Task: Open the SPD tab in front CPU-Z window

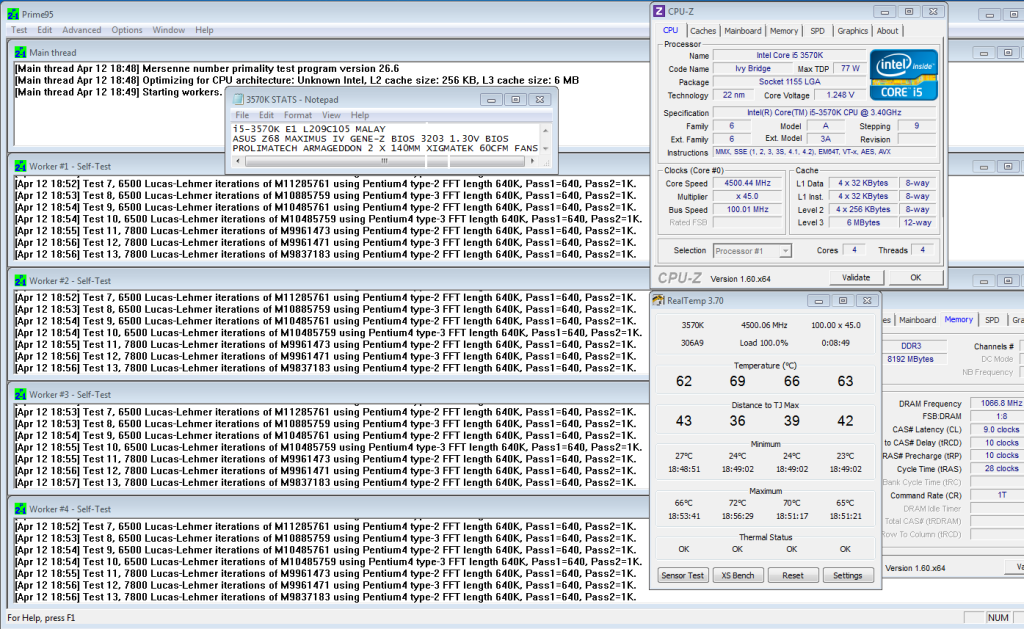Action: 817,31
